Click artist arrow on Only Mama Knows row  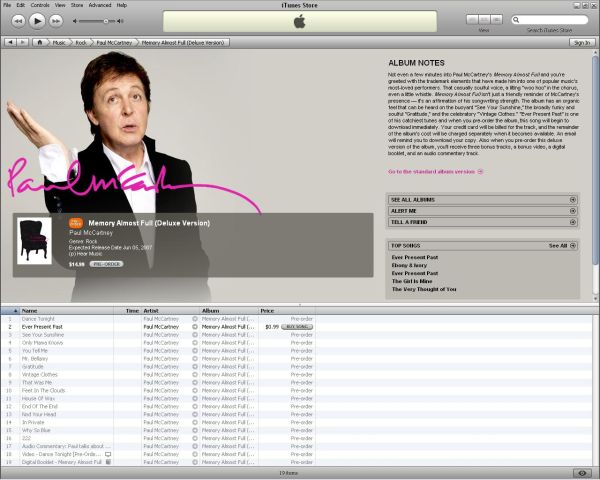coord(195,343)
